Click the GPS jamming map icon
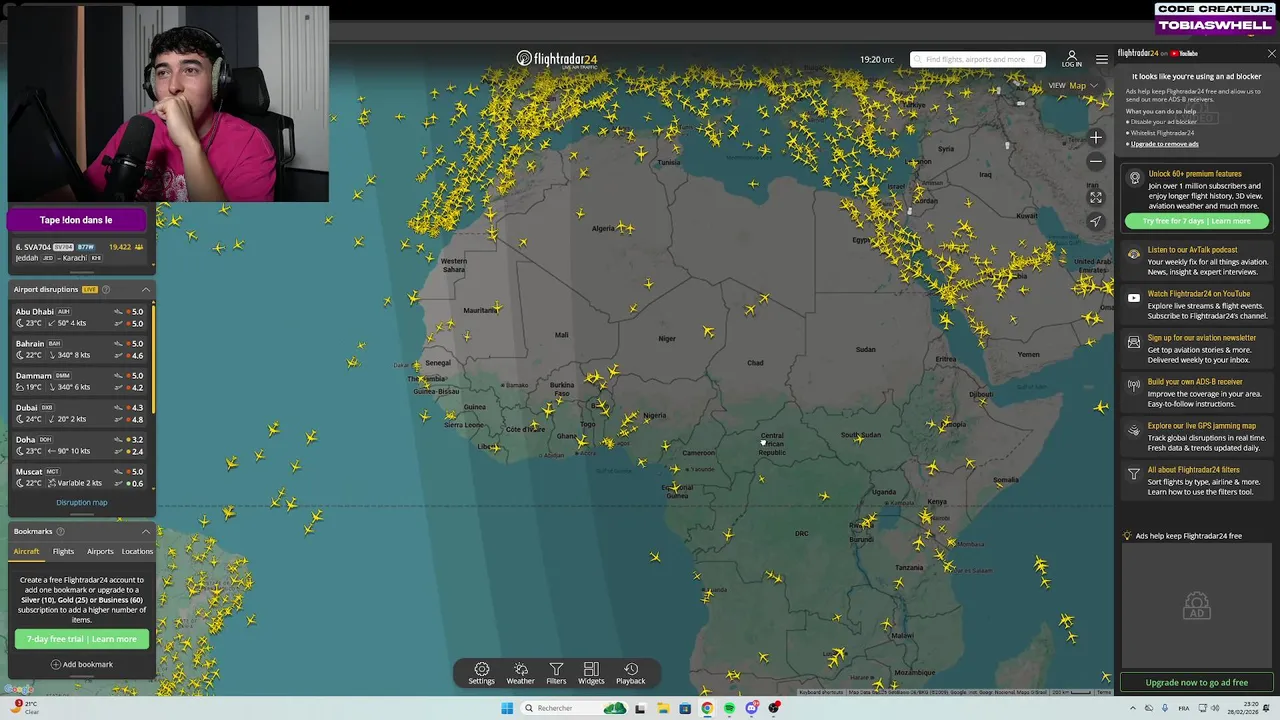Image resolution: width=1280 pixels, height=720 pixels. pos(1134,430)
